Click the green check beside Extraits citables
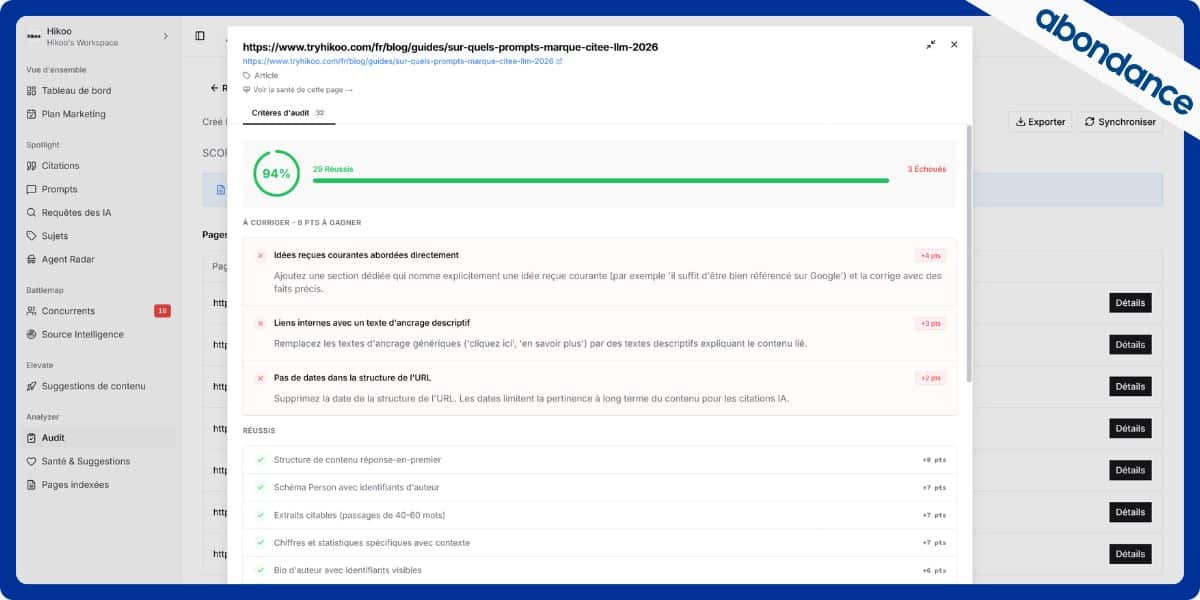The height and width of the screenshot is (600, 1200). point(261,515)
